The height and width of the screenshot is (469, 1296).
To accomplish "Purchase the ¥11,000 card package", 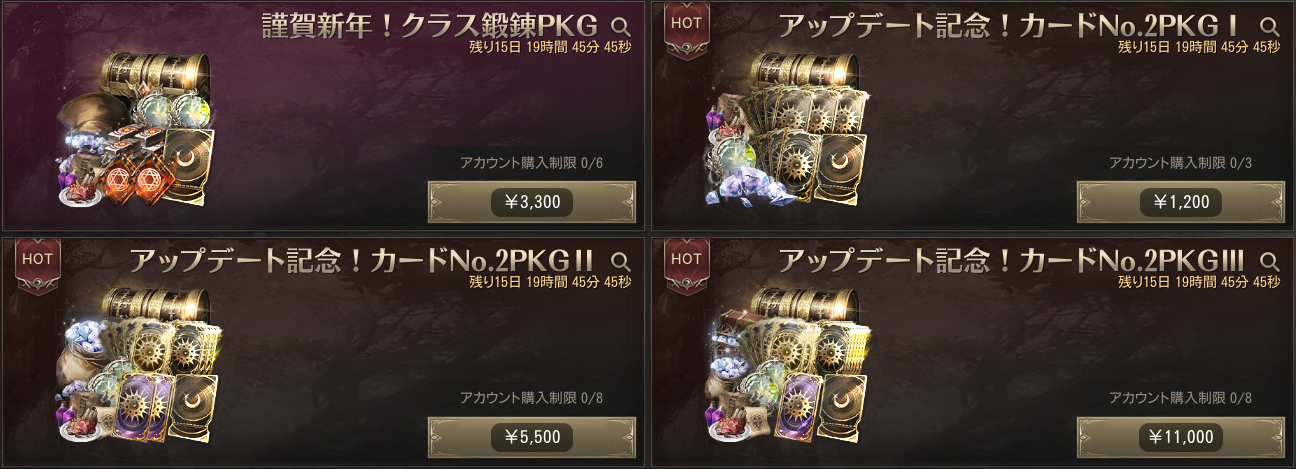I will click(1181, 437).
